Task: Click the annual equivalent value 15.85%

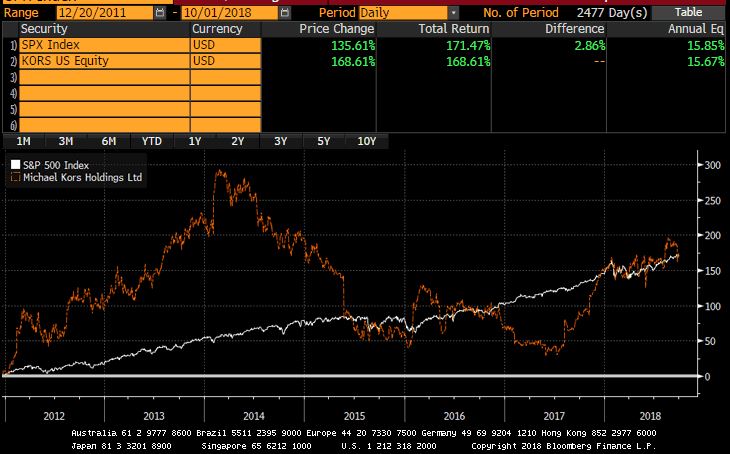Action: click(x=706, y=46)
